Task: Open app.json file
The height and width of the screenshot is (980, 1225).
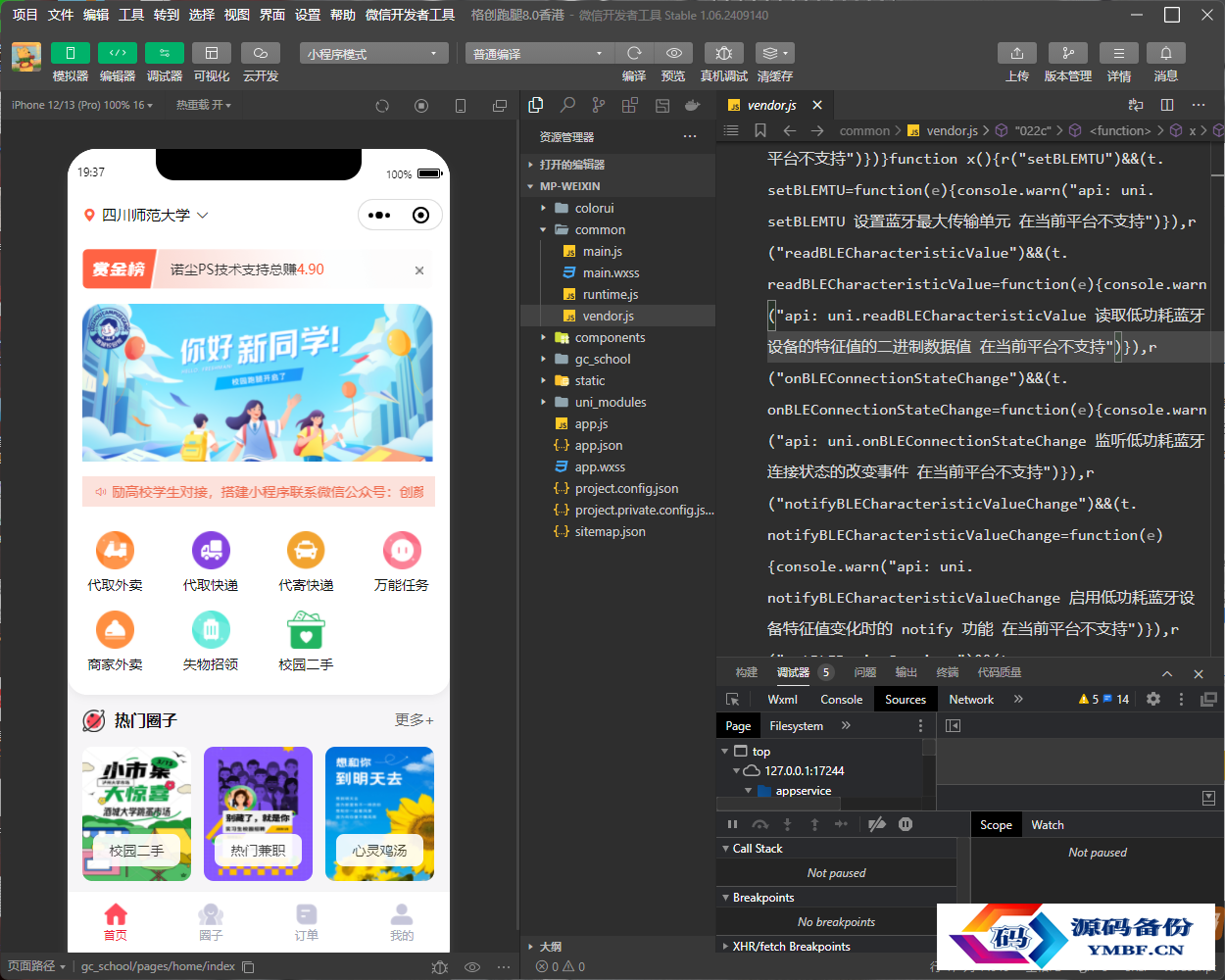Action: (618, 445)
